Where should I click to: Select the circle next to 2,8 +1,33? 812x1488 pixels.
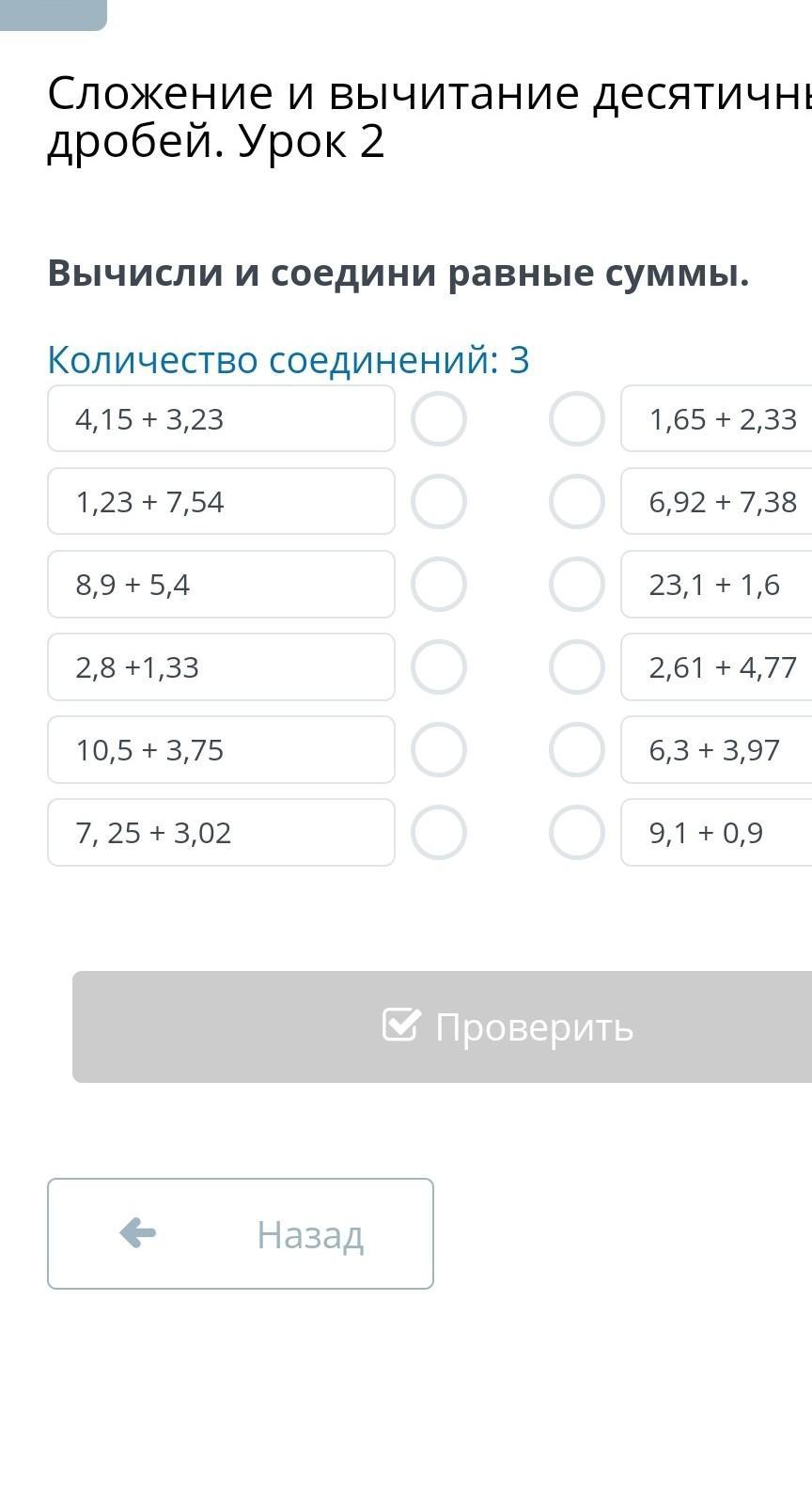439,667
